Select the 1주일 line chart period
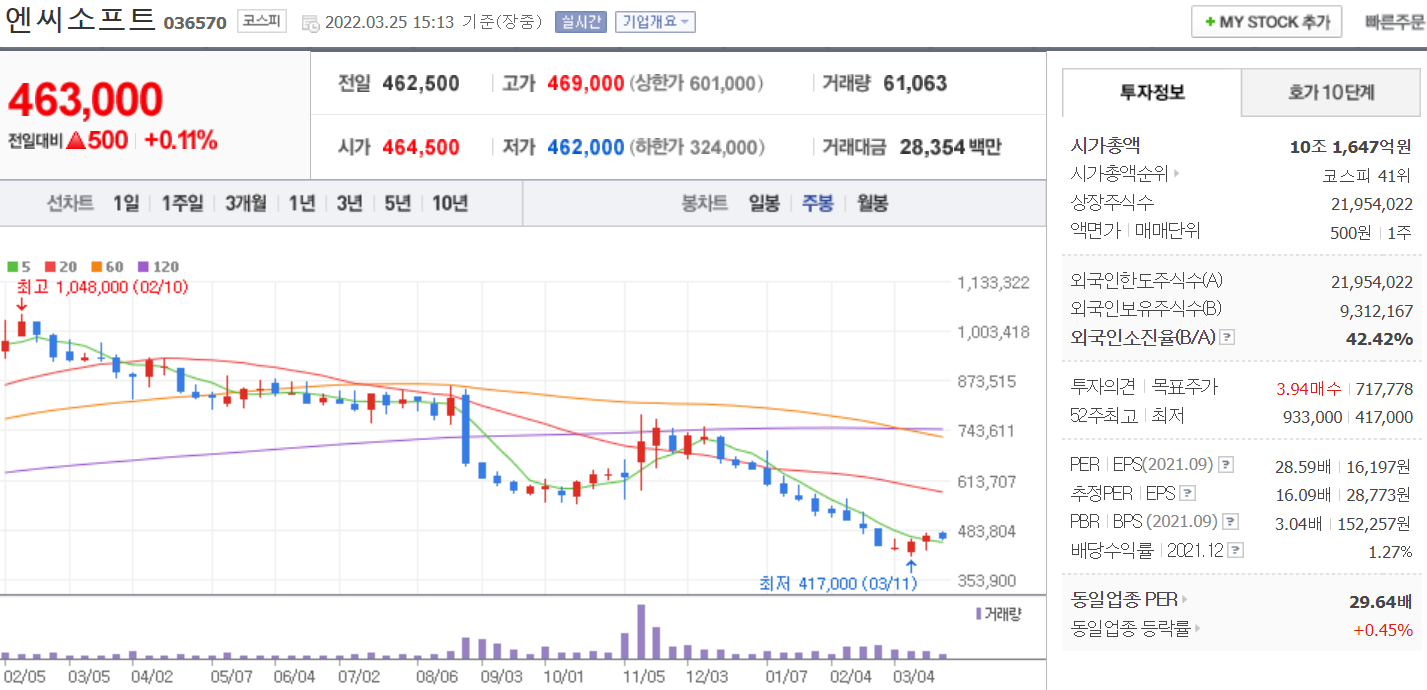Image resolution: width=1427 pixels, height=690 pixels. click(182, 203)
